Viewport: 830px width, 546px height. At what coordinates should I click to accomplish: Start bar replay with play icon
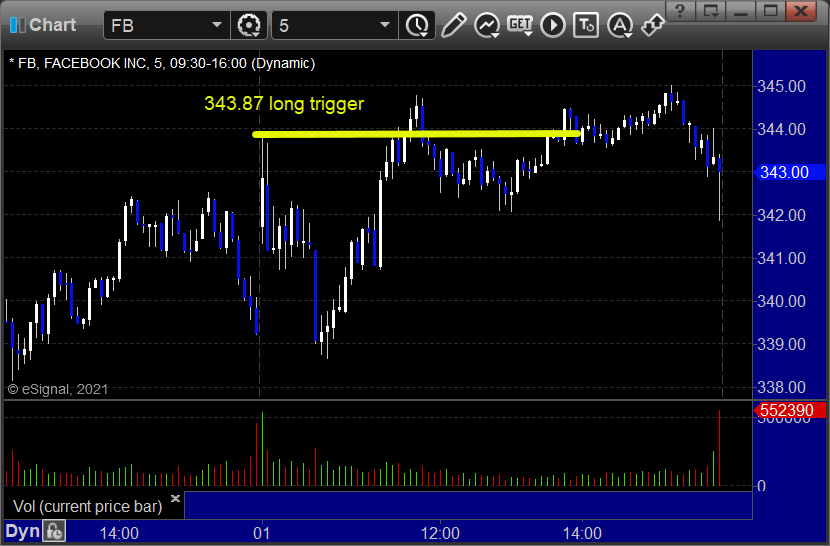point(553,25)
